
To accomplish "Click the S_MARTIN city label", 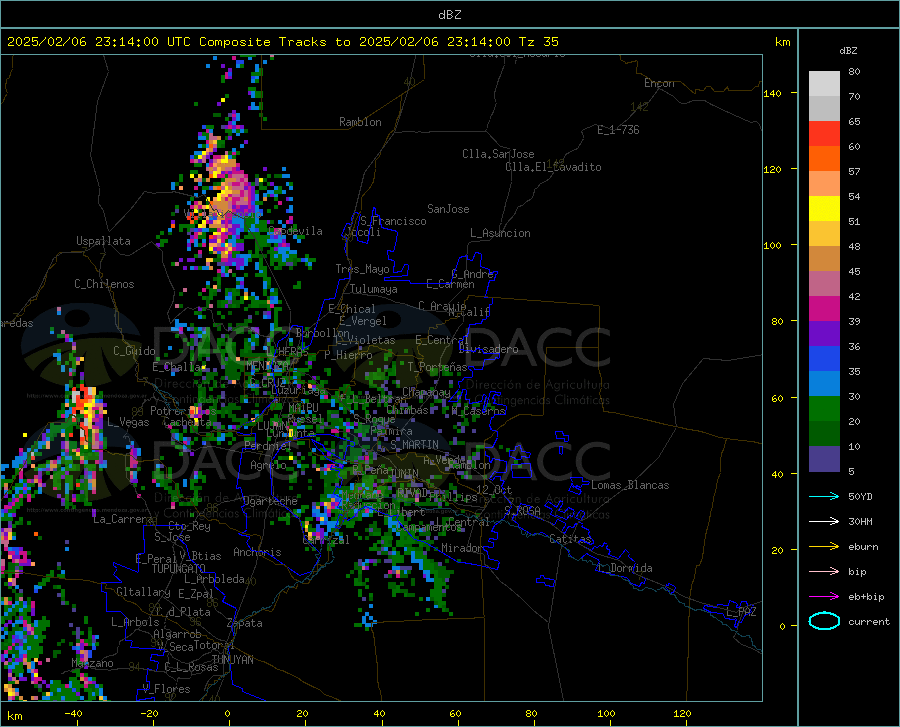I will pyautogui.click(x=414, y=445).
